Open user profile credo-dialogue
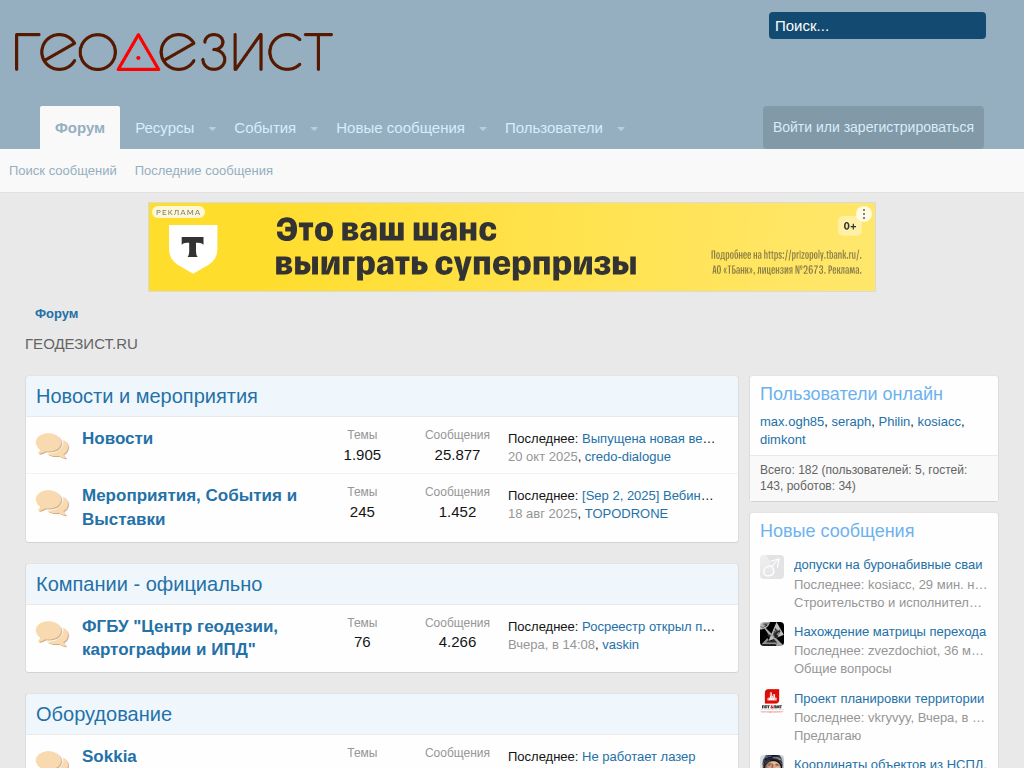 tap(628, 457)
